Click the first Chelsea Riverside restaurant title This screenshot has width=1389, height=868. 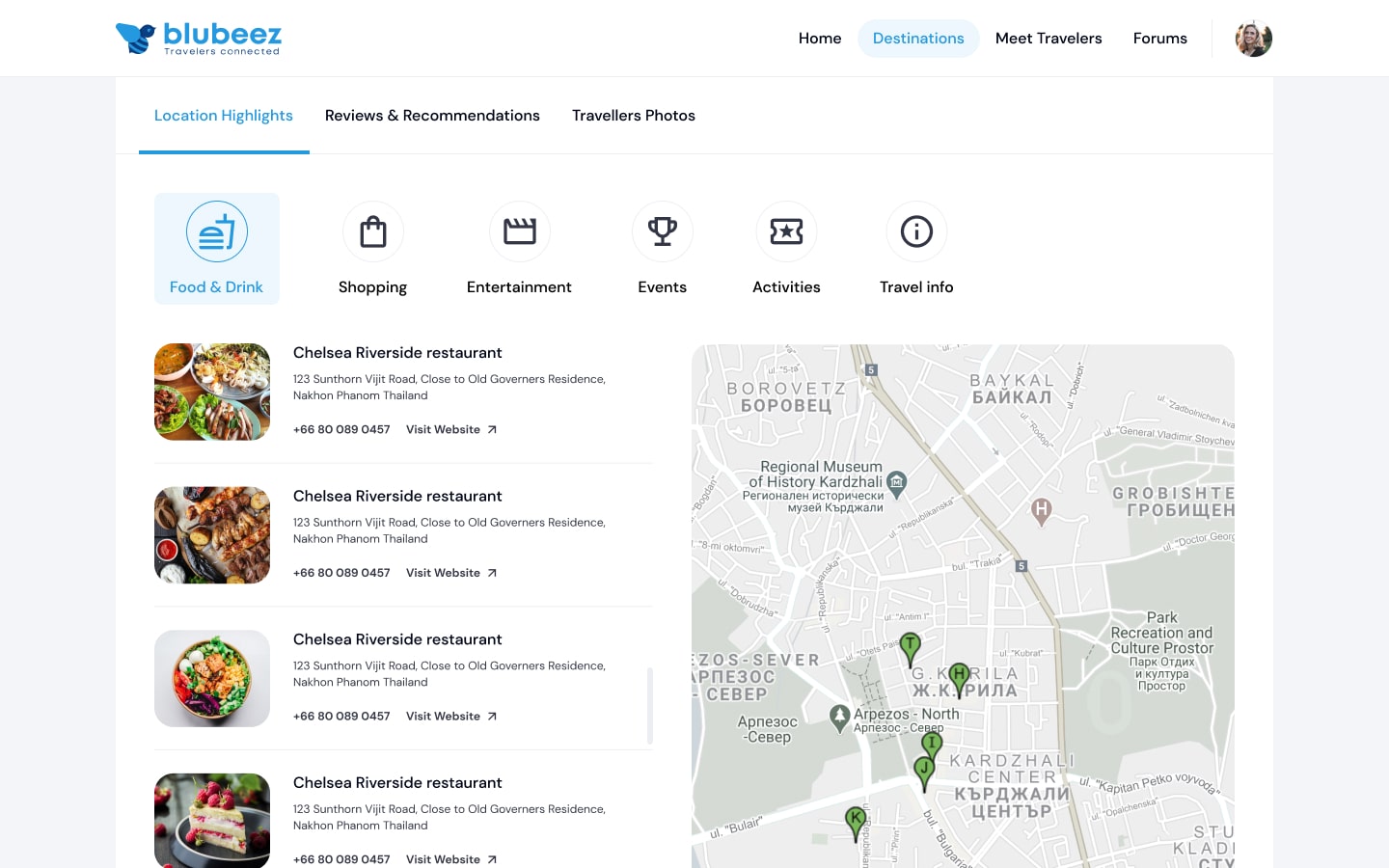397,353
